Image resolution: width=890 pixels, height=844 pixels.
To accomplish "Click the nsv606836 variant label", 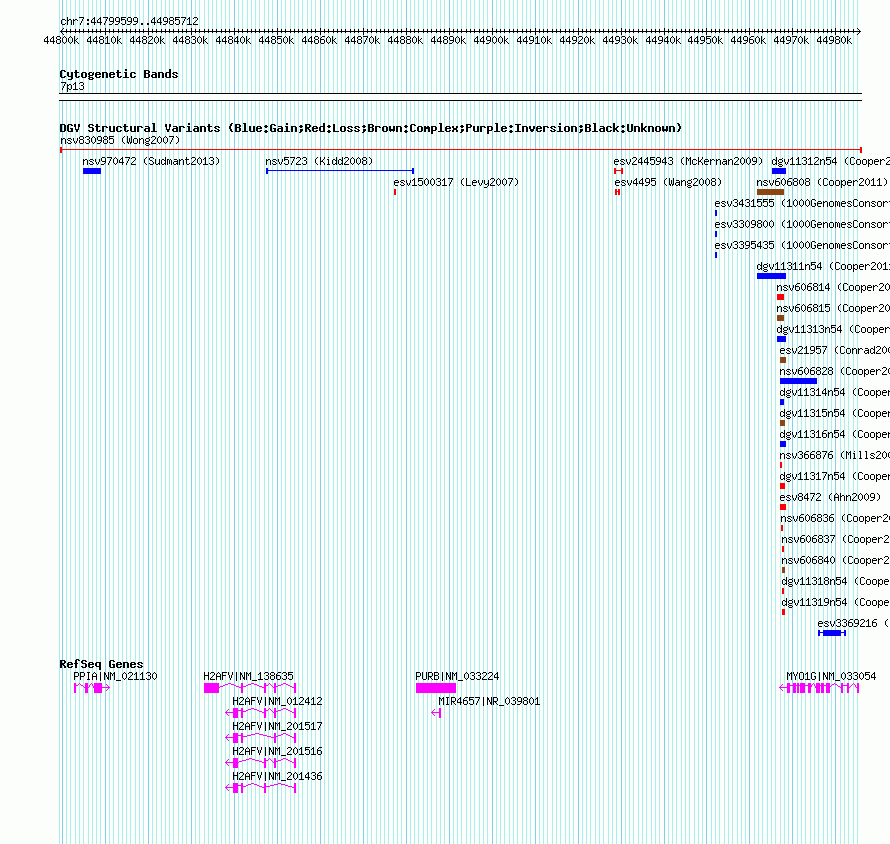I will (x=835, y=518).
